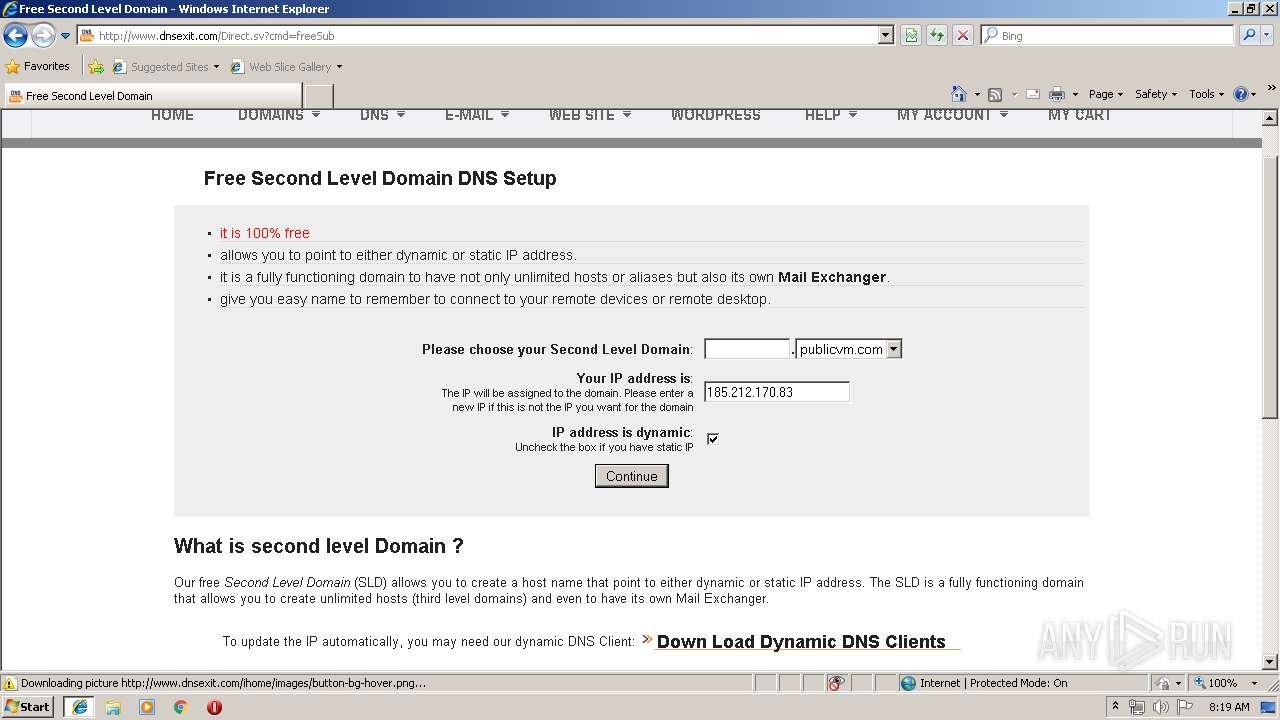Open Down Load Dynamic DNS Clients link

[x=801, y=642]
